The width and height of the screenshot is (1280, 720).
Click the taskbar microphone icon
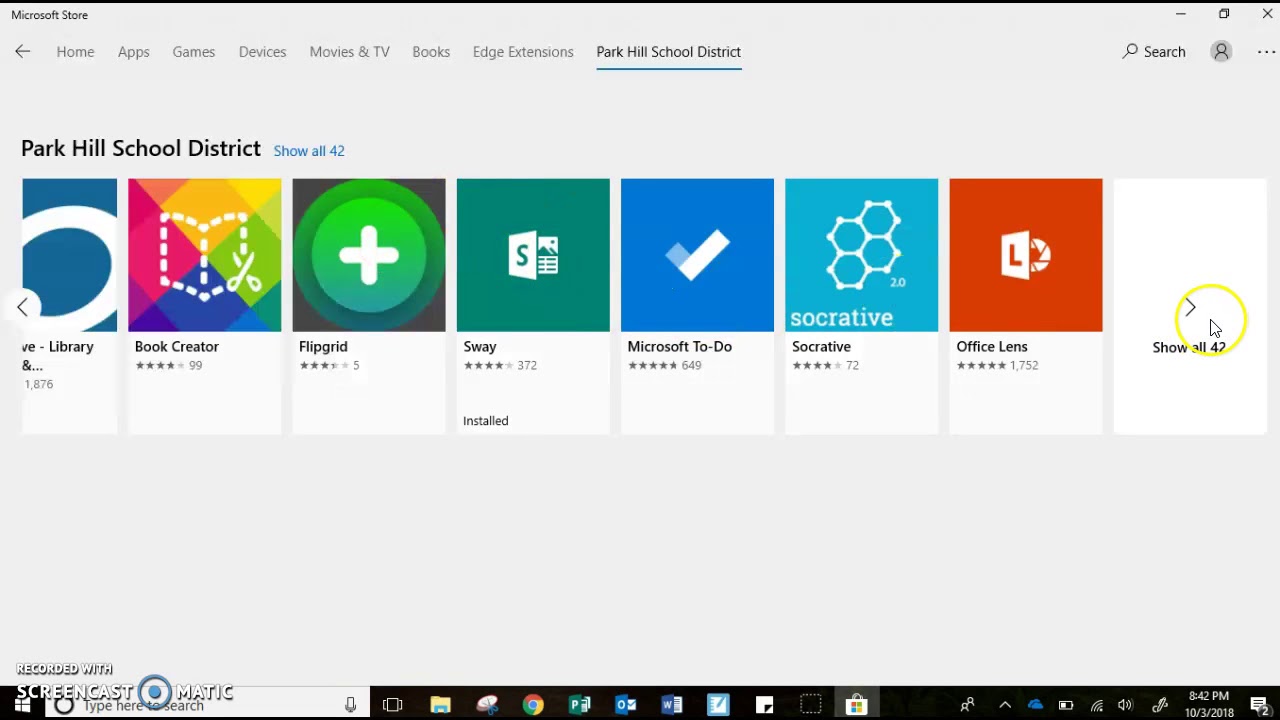click(x=350, y=705)
